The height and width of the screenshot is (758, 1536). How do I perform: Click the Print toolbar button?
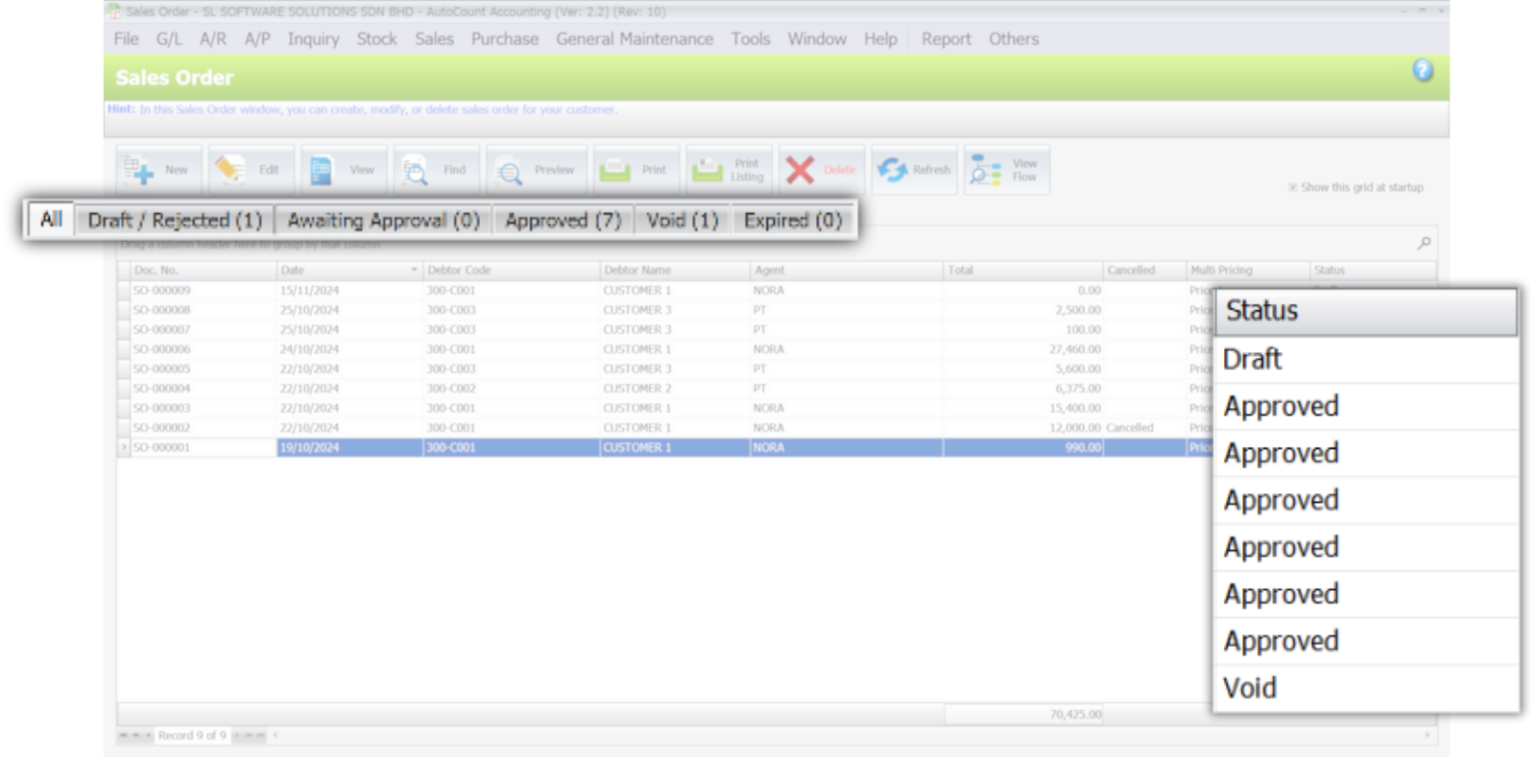pyautogui.click(x=636, y=170)
